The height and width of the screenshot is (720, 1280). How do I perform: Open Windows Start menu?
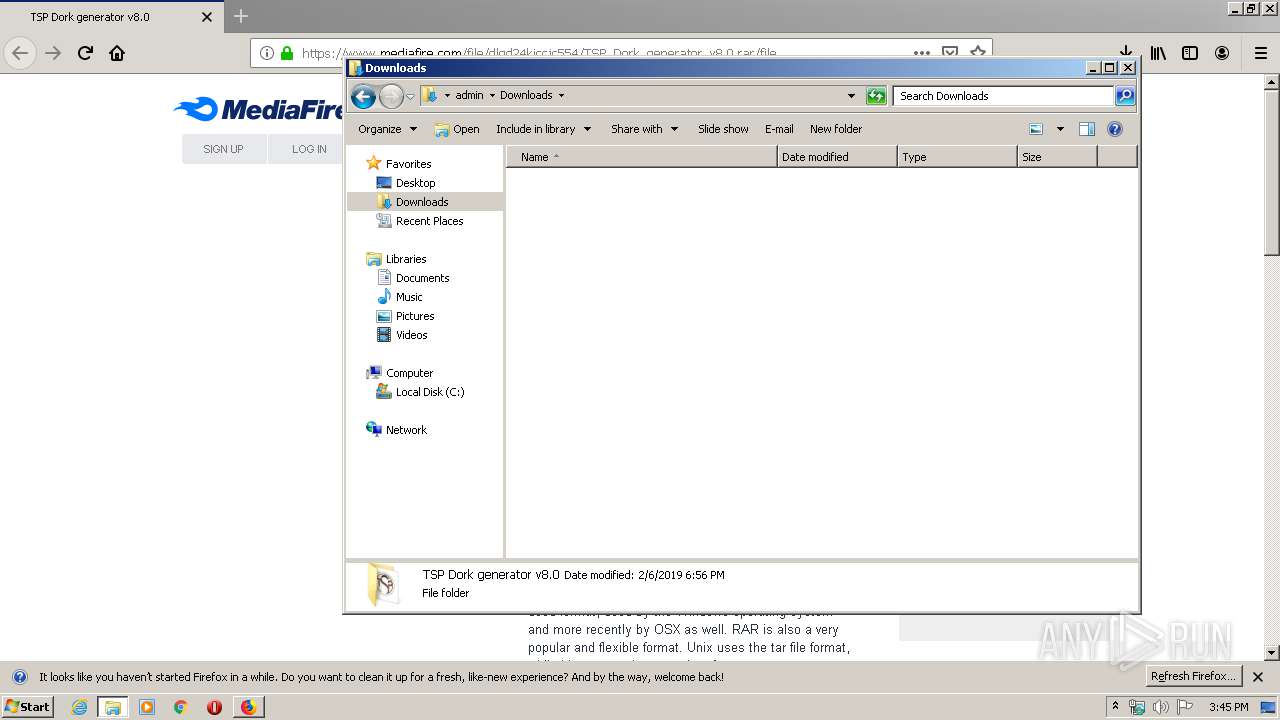tap(27, 706)
